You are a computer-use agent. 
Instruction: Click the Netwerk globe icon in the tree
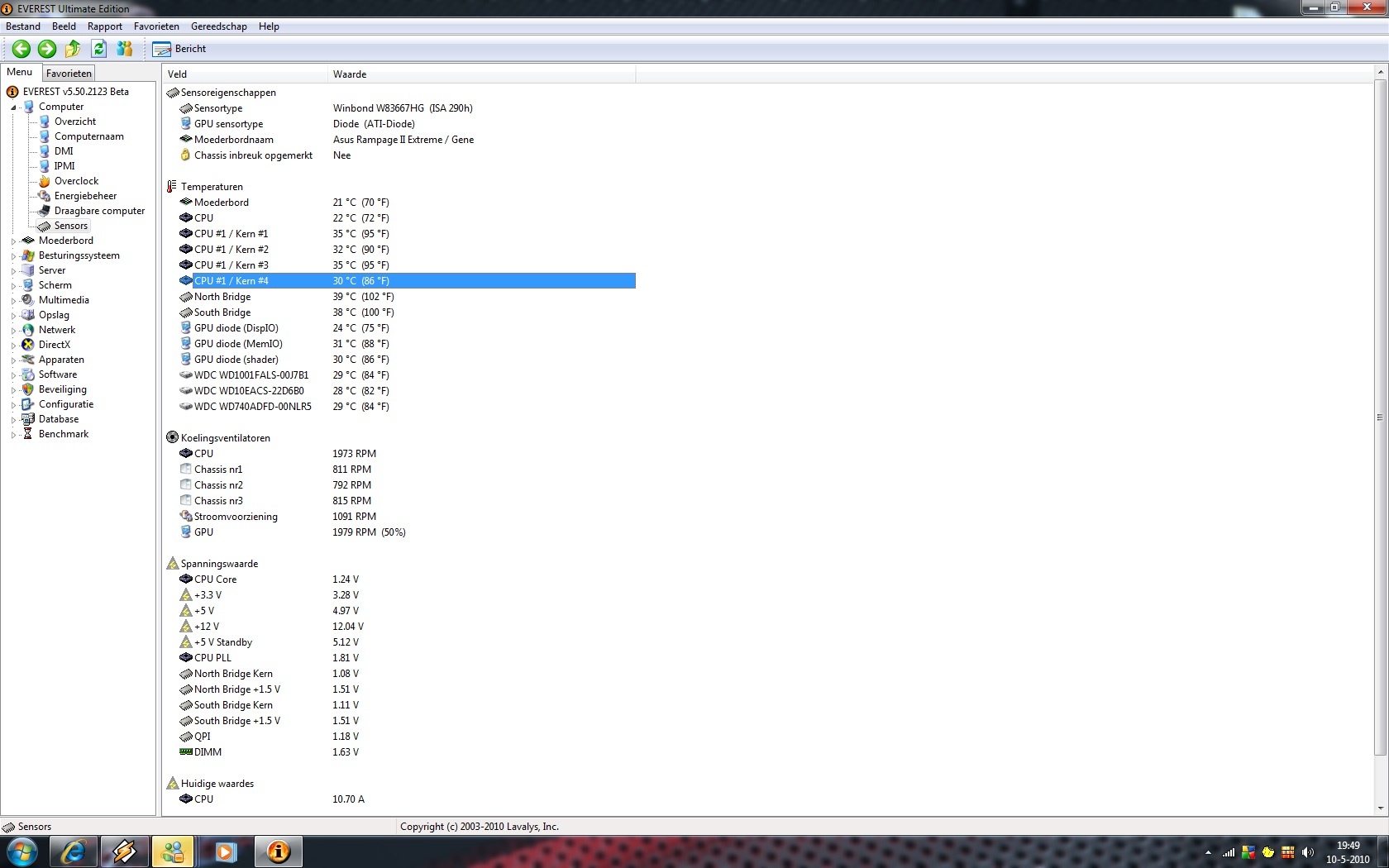(x=28, y=330)
